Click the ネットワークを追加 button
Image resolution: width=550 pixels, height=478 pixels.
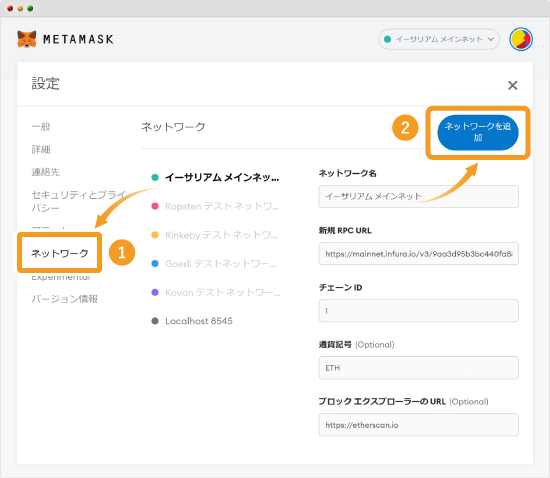(478, 132)
